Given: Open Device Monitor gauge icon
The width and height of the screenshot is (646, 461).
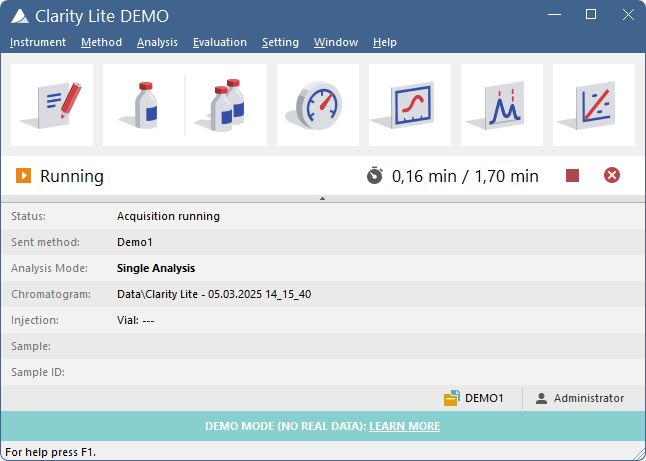Looking at the screenshot, I should (318, 105).
